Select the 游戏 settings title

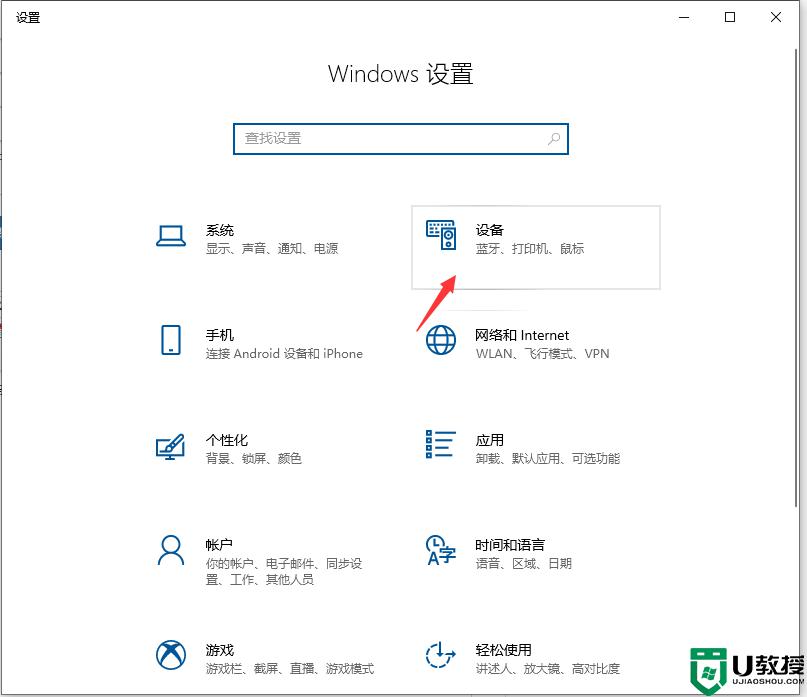pos(220,650)
